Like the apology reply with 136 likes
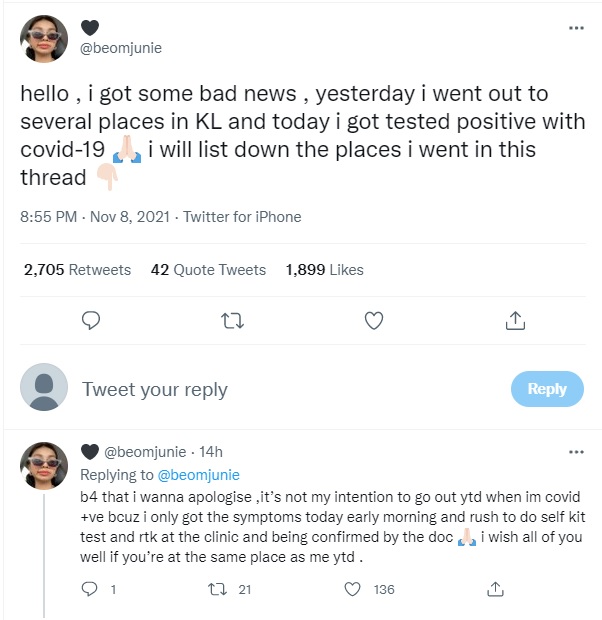The image size is (602, 620). click(352, 590)
